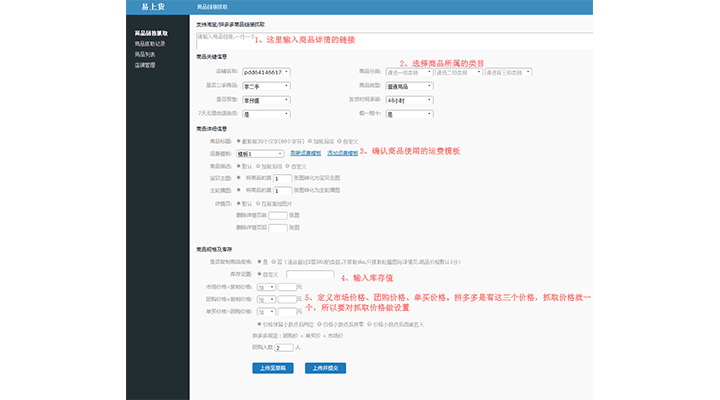Image resolution: width=720 pixels, height=400 pixels.
Task: Select 商品链接抓取 in the sidebar
Action: 151,33
